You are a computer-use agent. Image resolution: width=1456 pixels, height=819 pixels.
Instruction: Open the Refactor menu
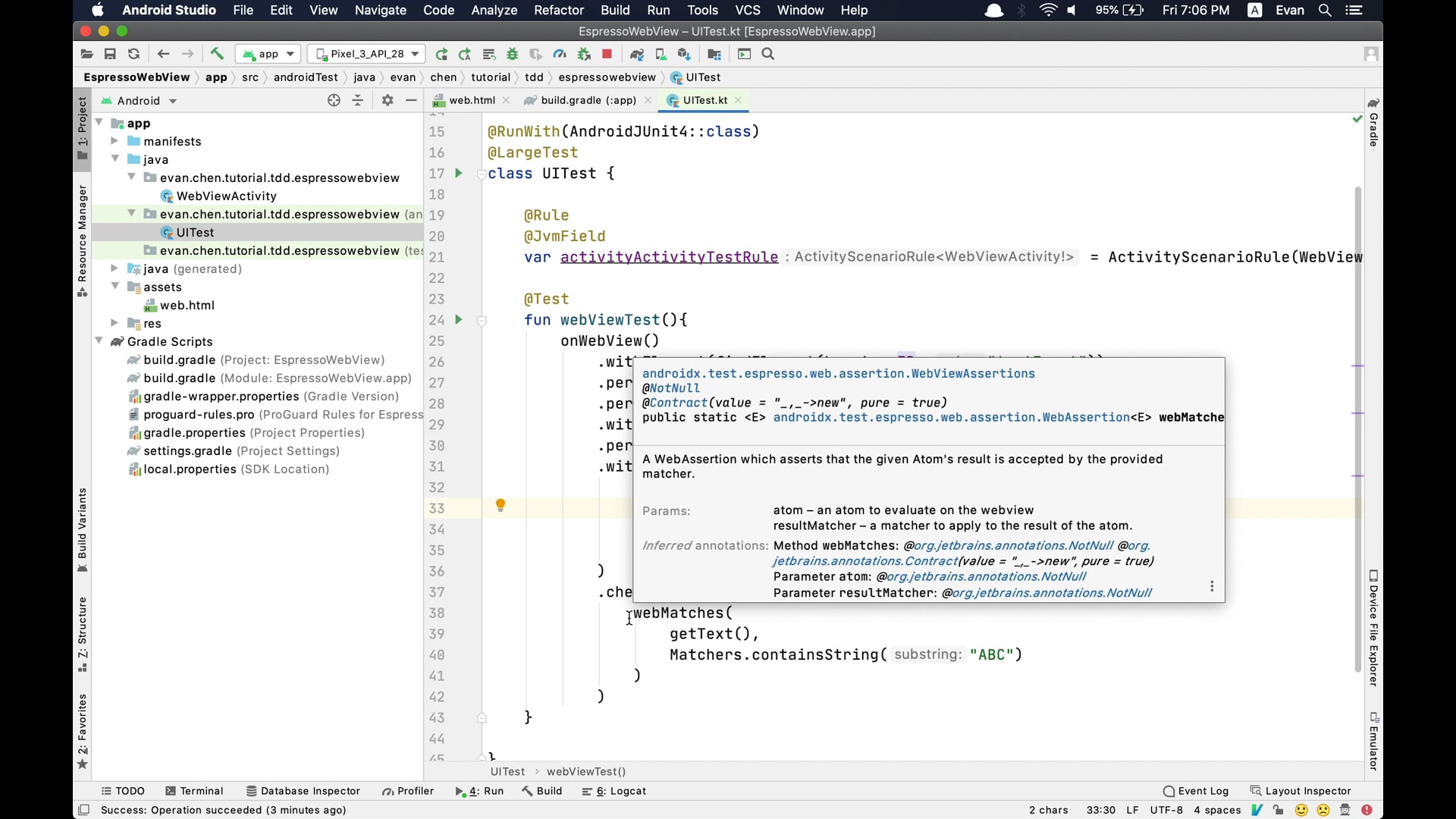click(558, 11)
